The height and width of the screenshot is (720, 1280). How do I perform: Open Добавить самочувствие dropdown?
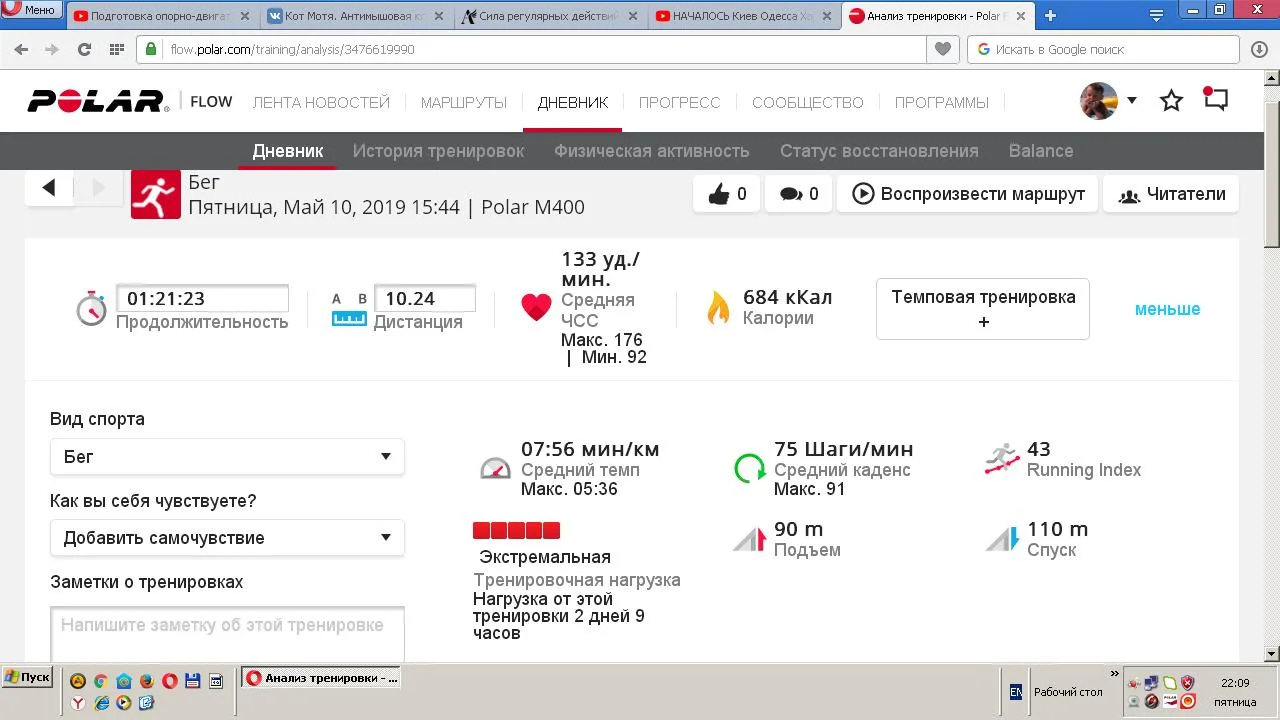[227, 538]
